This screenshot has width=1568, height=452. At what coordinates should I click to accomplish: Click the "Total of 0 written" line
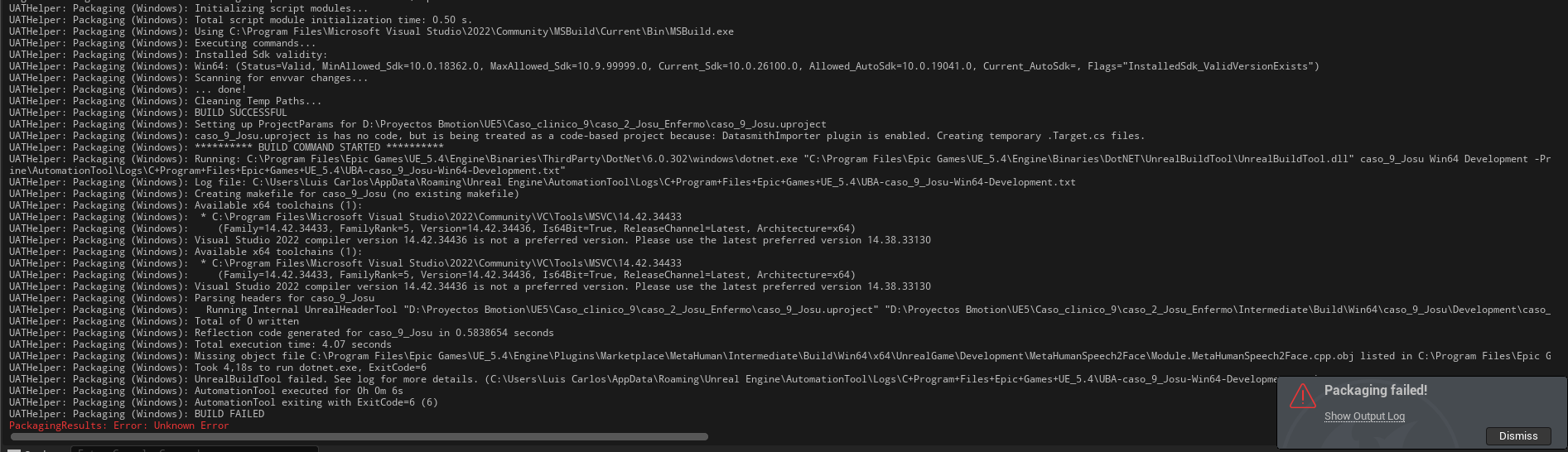pos(247,321)
